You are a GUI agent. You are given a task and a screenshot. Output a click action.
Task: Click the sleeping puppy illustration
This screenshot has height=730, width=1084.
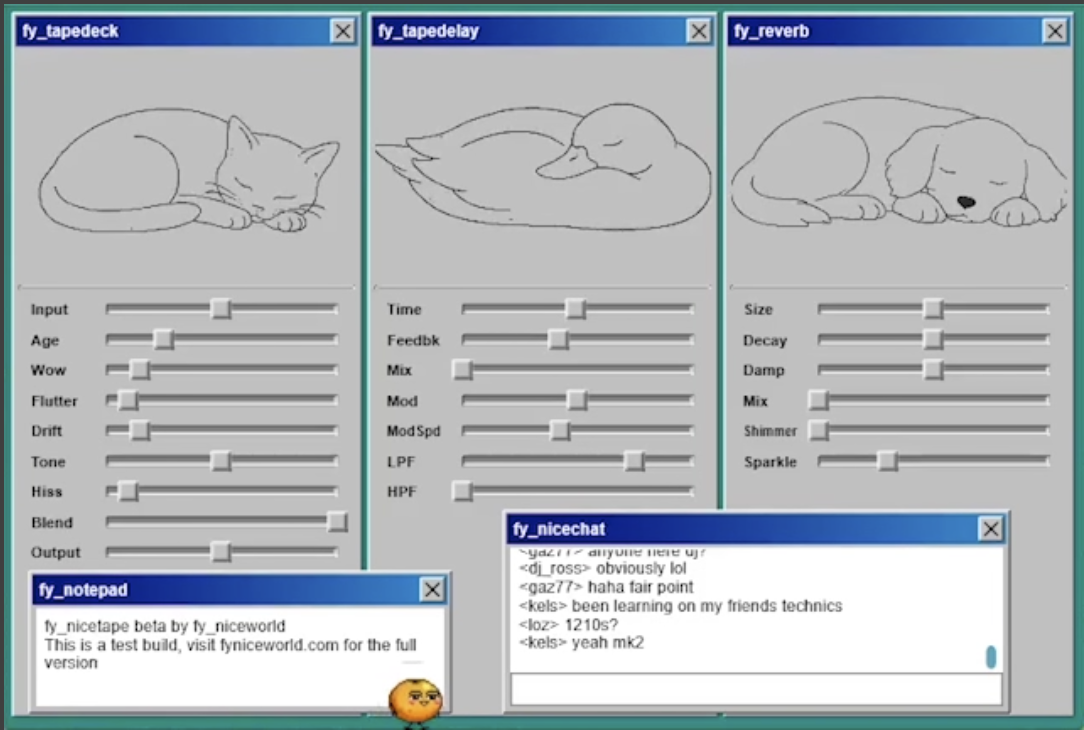[x=898, y=165]
